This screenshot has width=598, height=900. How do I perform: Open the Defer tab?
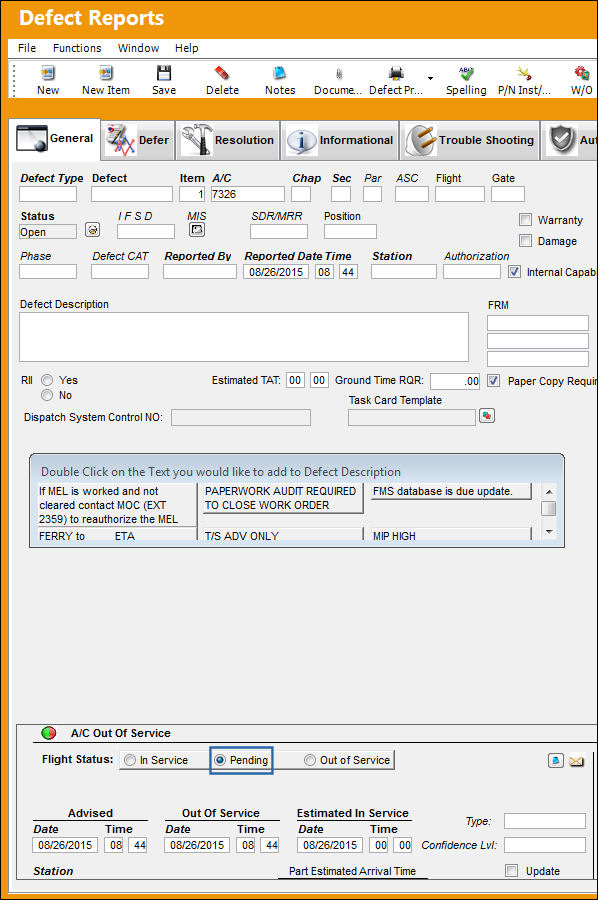pyautogui.click(x=138, y=140)
